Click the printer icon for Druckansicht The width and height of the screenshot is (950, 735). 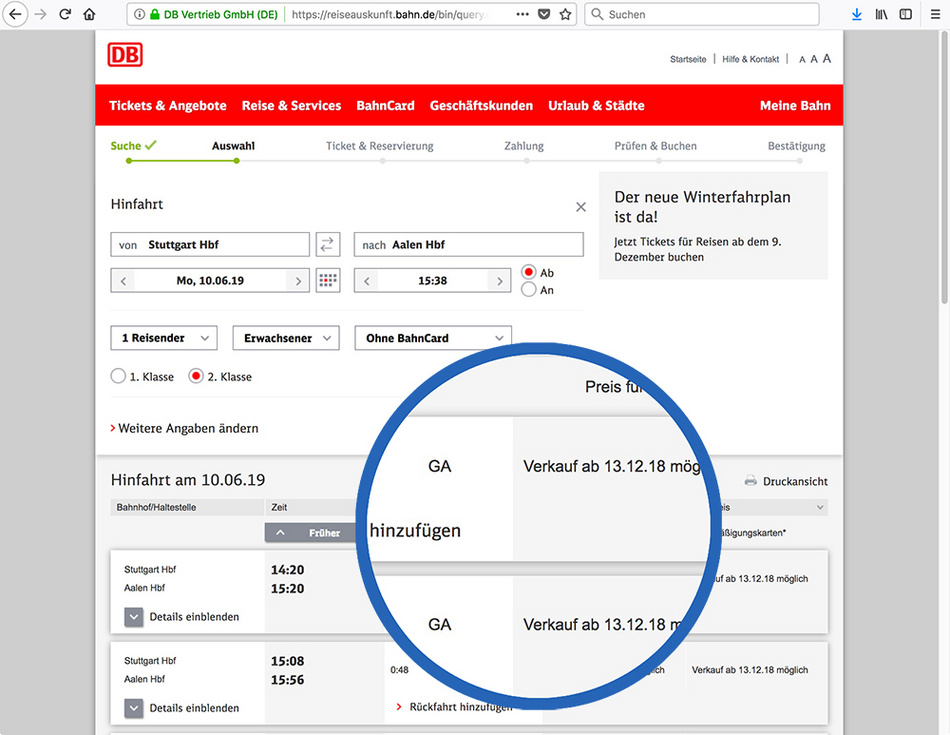click(x=750, y=481)
